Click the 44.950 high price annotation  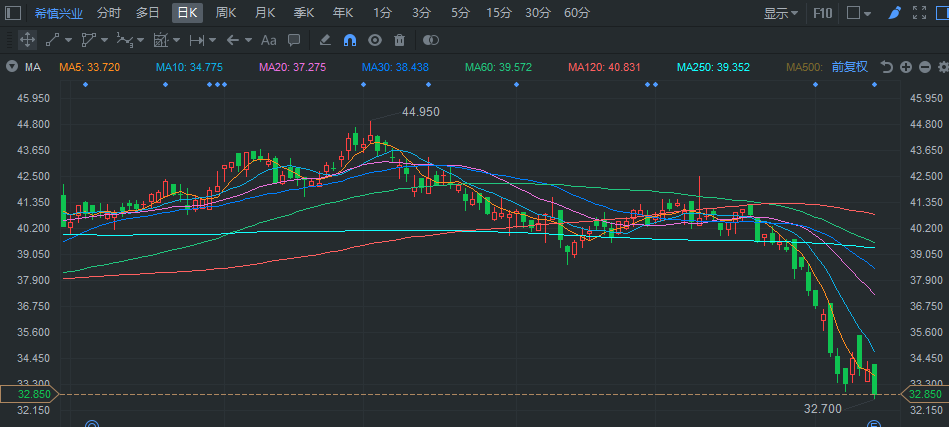pos(421,112)
